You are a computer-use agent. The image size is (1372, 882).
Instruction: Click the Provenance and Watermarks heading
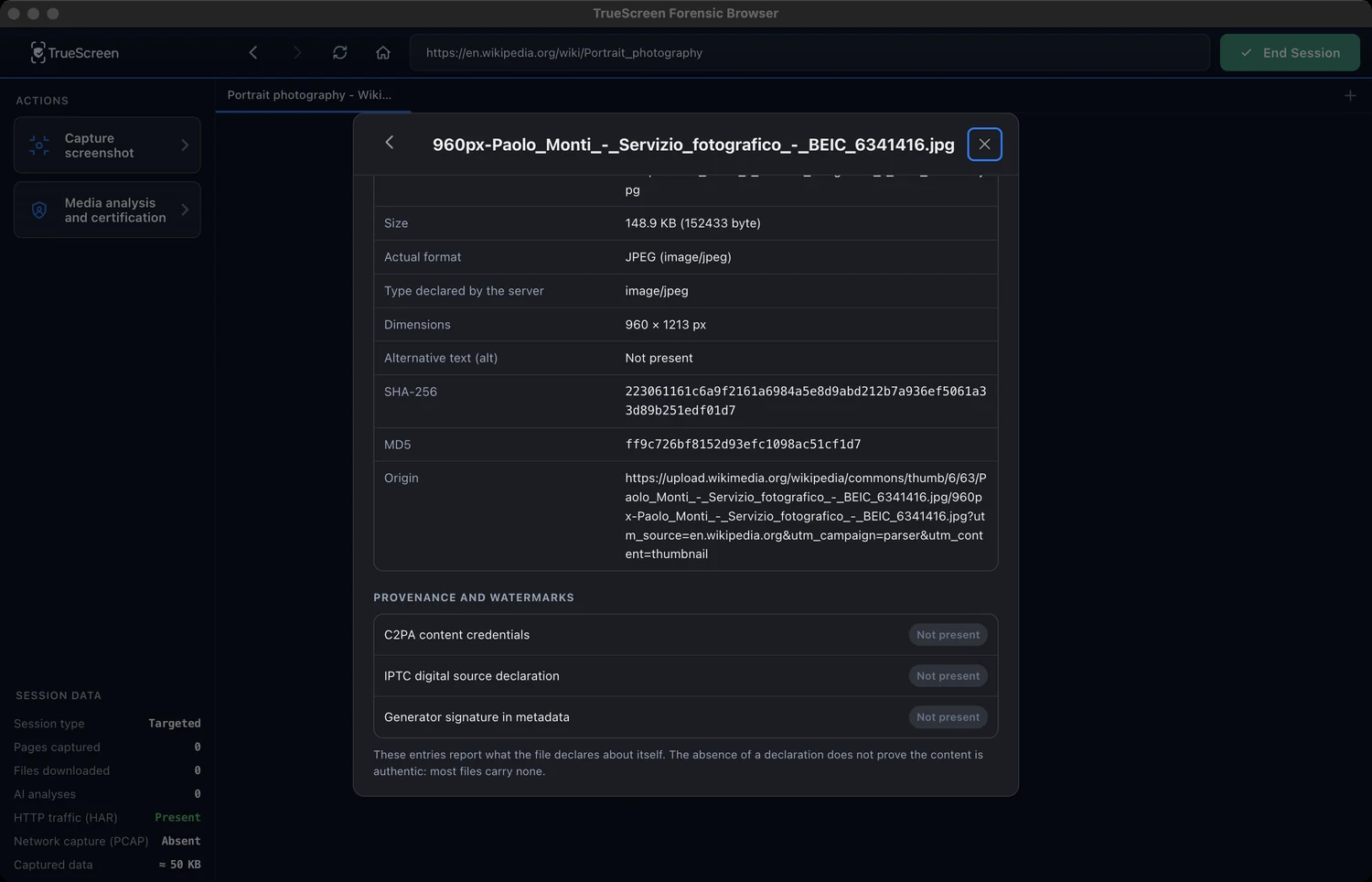(474, 597)
